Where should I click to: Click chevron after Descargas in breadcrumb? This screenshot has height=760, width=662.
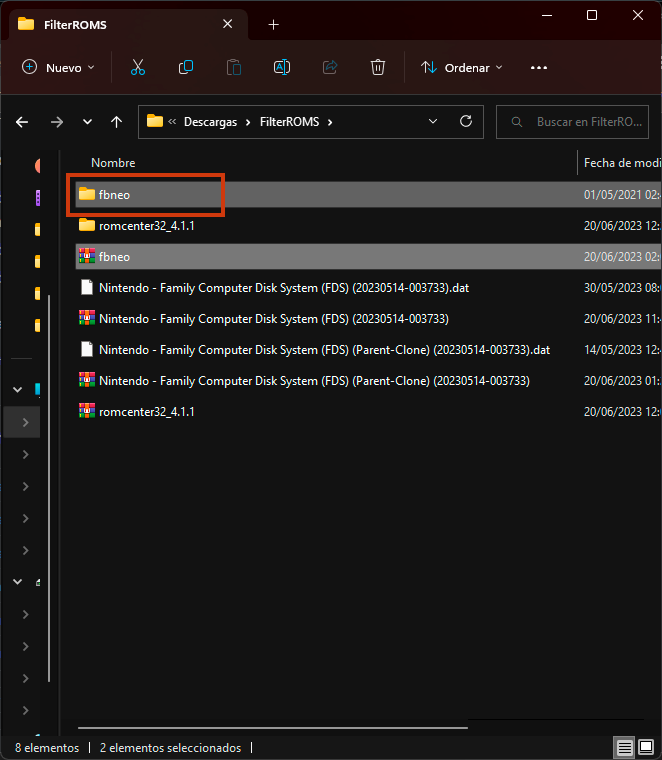[x=248, y=122]
